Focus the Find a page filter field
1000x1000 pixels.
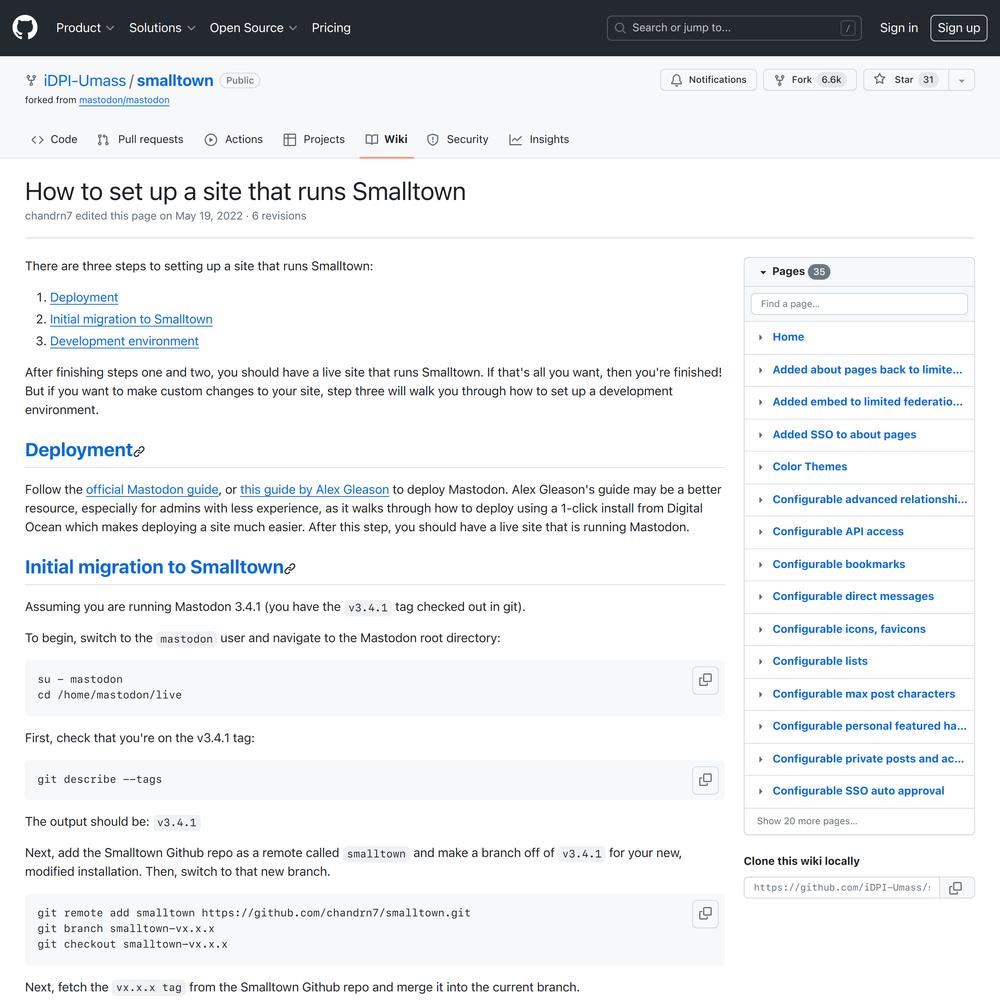click(859, 304)
